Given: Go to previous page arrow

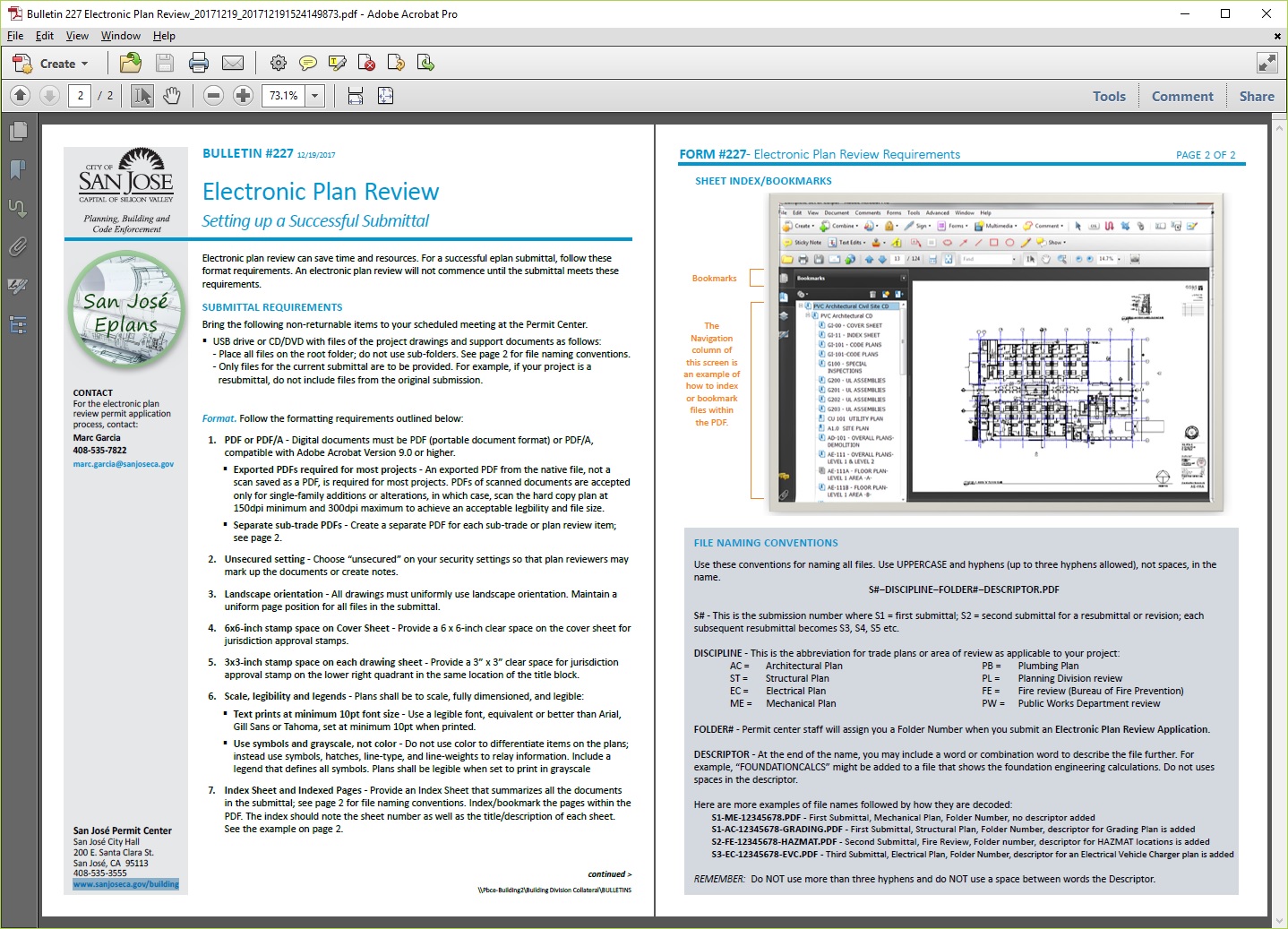Looking at the screenshot, I should pos(21,95).
